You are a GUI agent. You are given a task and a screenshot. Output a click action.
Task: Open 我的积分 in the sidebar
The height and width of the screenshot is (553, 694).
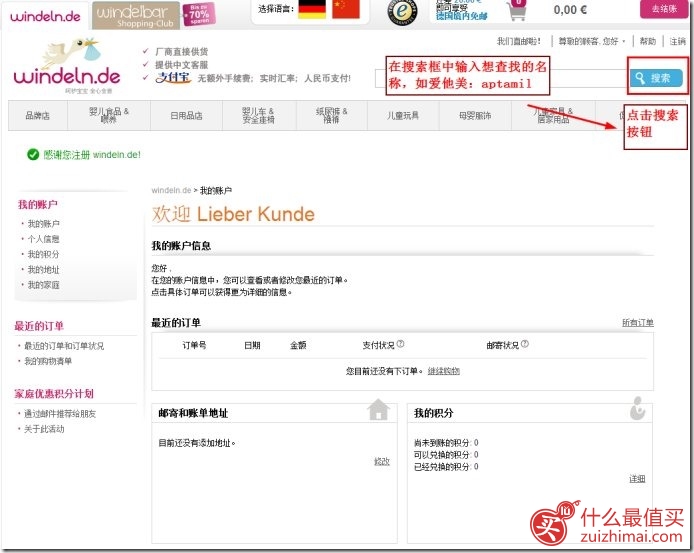click(x=43, y=254)
